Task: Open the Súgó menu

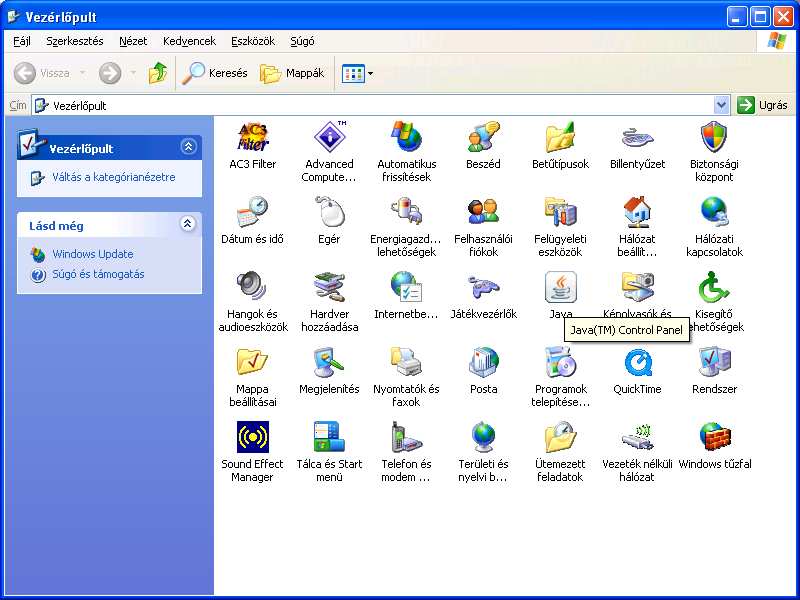Action: tap(302, 41)
